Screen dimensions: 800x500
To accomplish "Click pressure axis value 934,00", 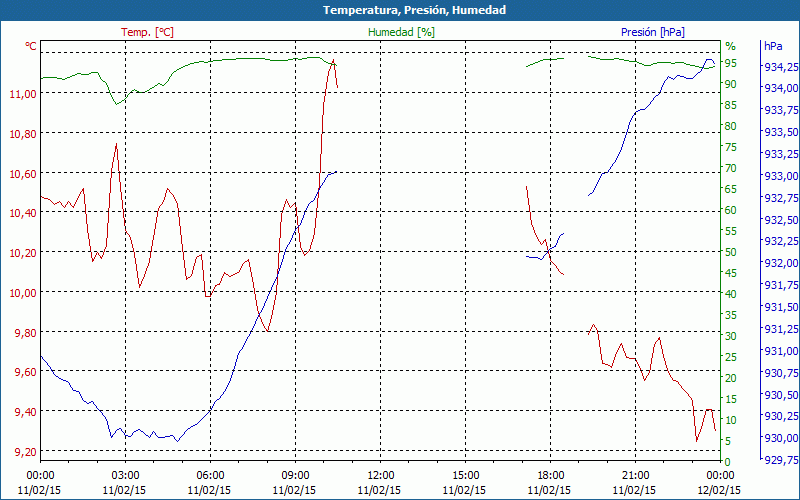I will click(781, 88).
